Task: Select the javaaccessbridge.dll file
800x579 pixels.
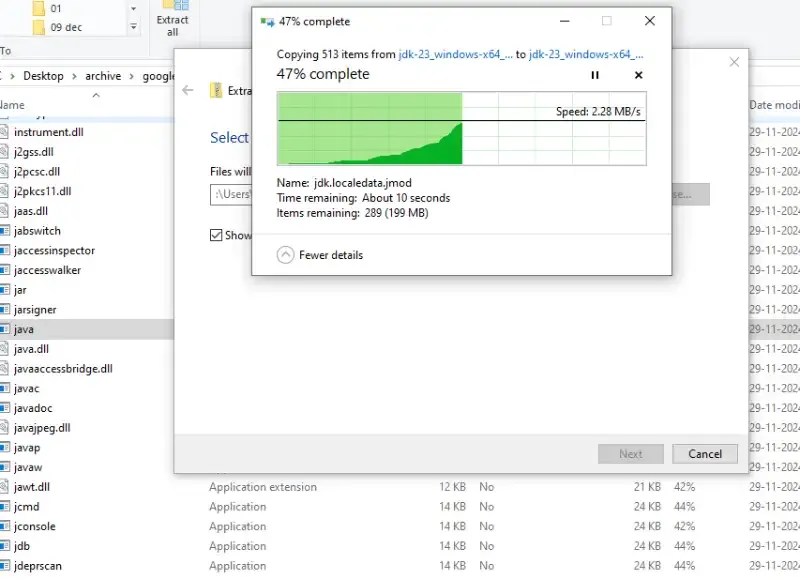Action: coord(63,369)
